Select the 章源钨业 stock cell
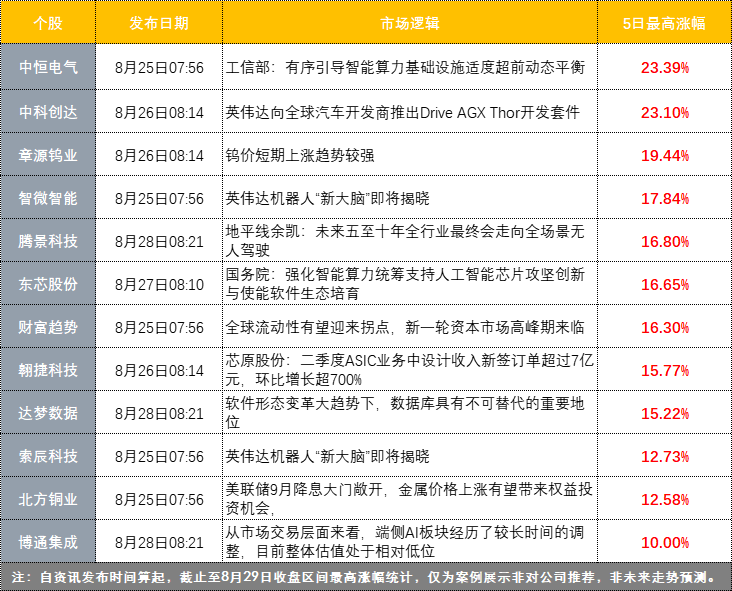This screenshot has width=732, height=591. tap(48, 155)
